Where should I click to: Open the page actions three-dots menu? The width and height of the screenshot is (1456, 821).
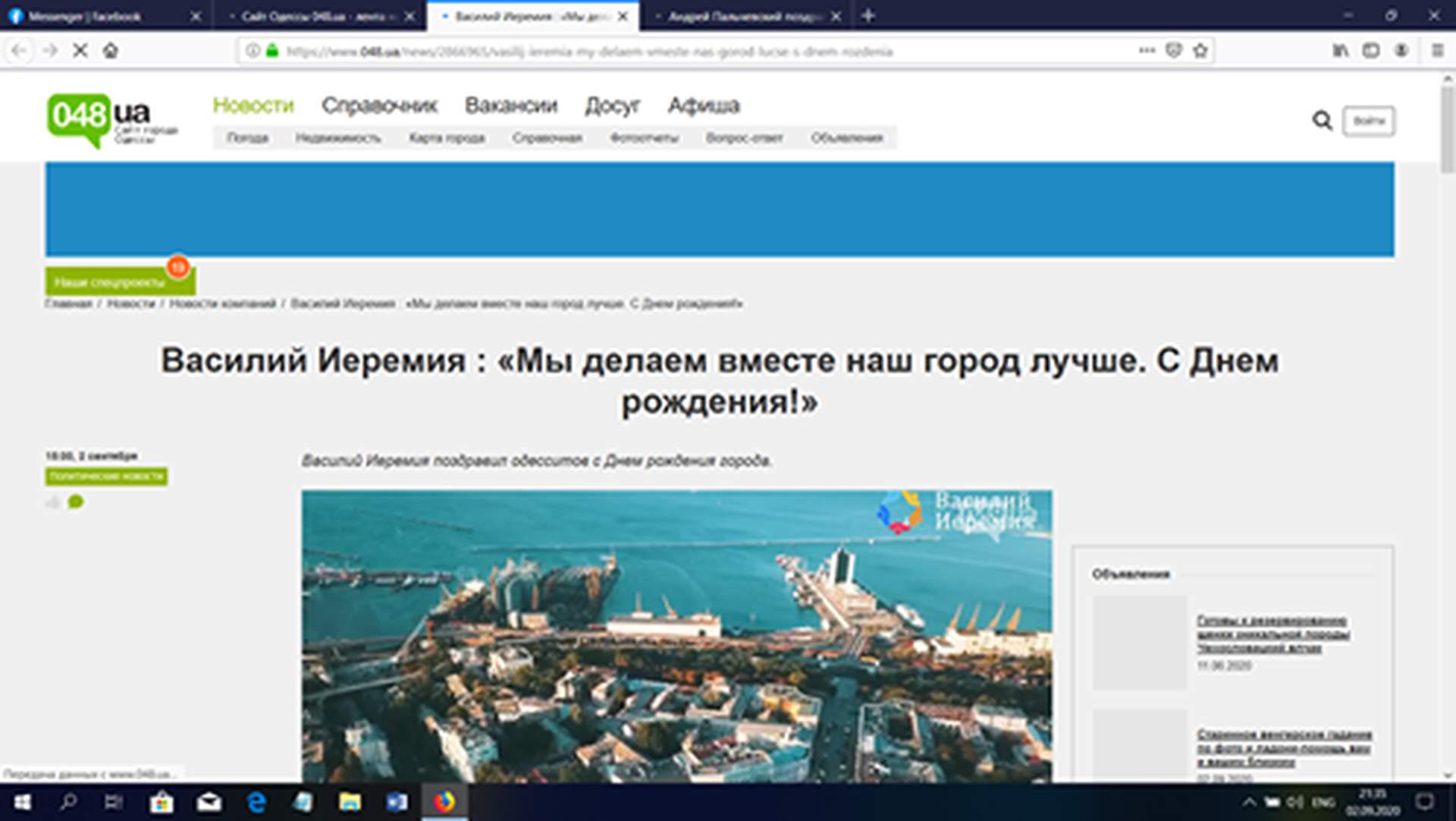click(1147, 51)
